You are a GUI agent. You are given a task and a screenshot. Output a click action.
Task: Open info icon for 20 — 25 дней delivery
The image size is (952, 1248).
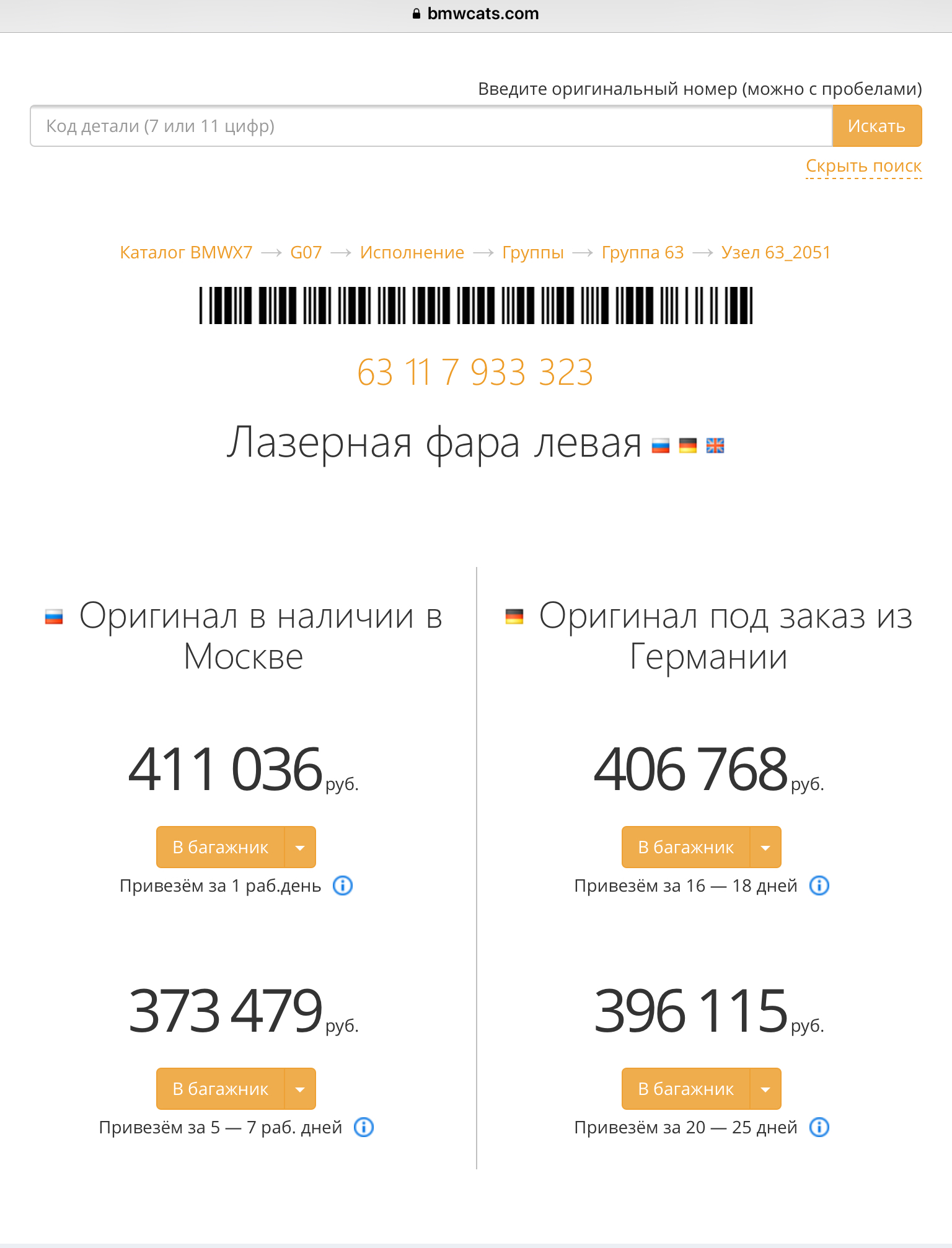click(819, 1127)
